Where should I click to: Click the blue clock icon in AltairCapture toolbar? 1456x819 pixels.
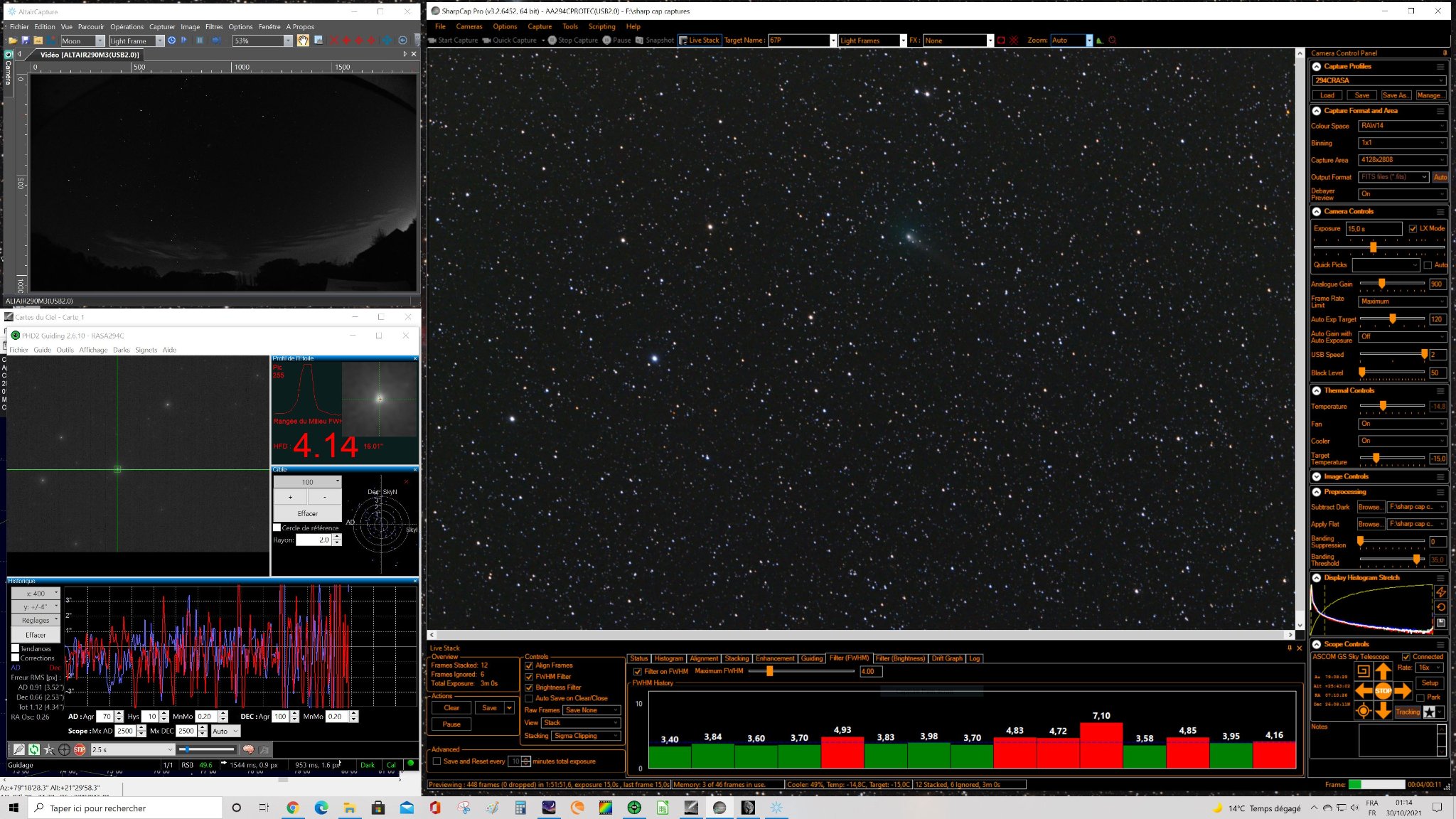tap(171, 41)
